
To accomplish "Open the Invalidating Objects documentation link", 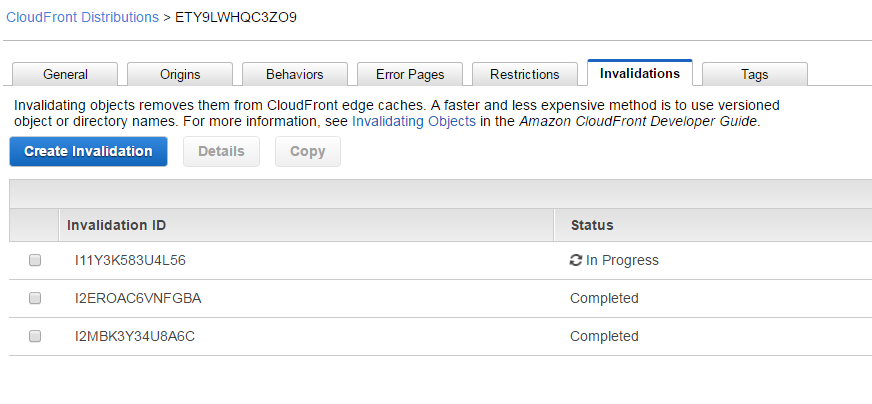I will click(414, 121).
